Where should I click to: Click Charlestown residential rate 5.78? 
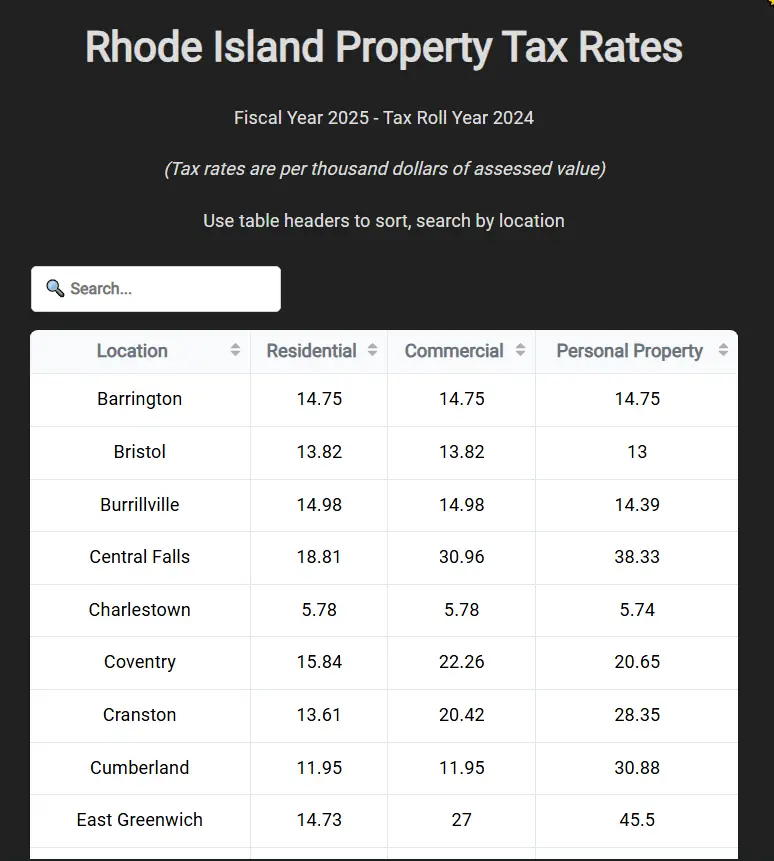(319, 610)
